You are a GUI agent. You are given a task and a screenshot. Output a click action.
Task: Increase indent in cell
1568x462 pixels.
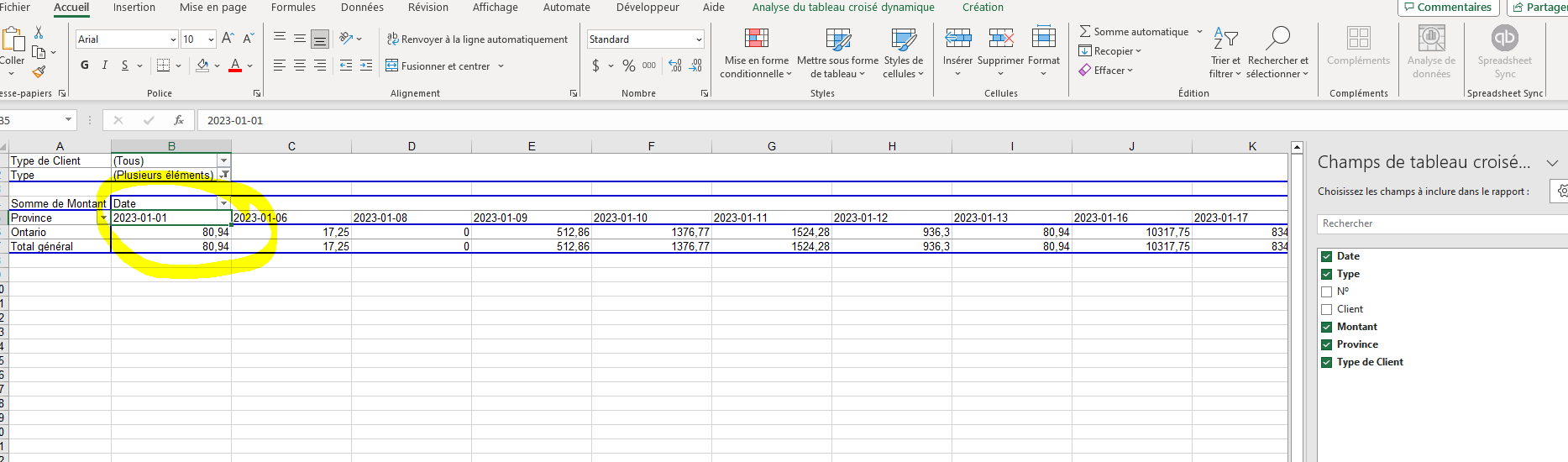[366, 66]
